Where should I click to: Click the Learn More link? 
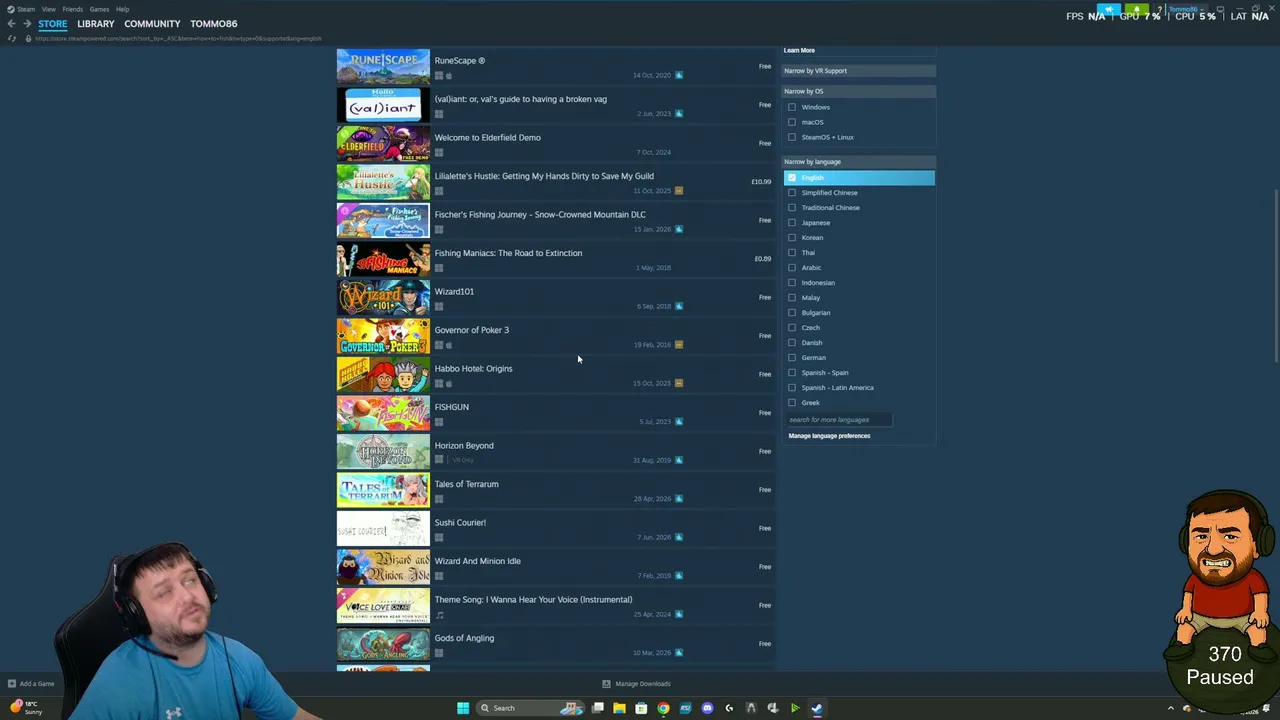(x=799, y=50)
